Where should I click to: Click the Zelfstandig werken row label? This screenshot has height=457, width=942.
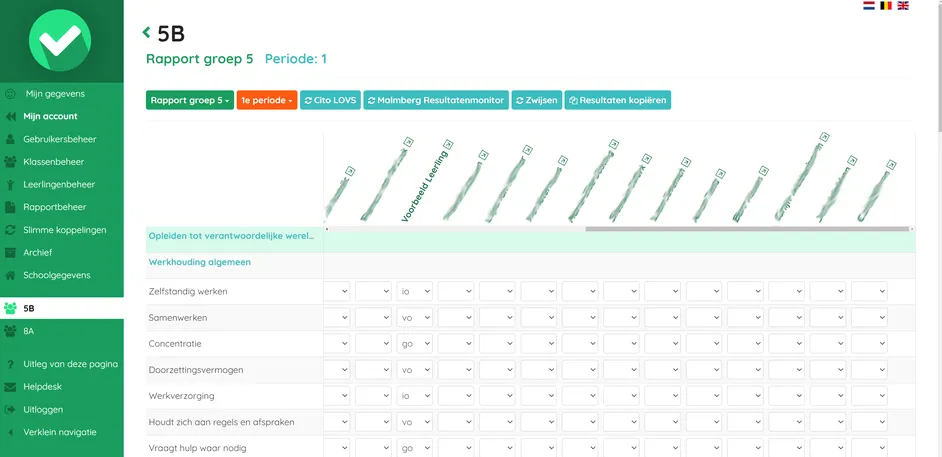(188, 291)
